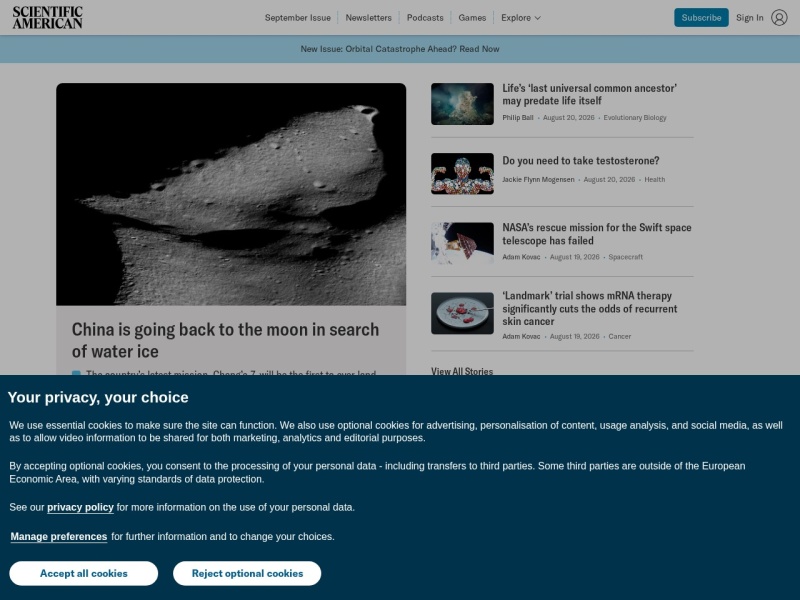
Task: Click the Sign In link
Action: click(749, 17)
